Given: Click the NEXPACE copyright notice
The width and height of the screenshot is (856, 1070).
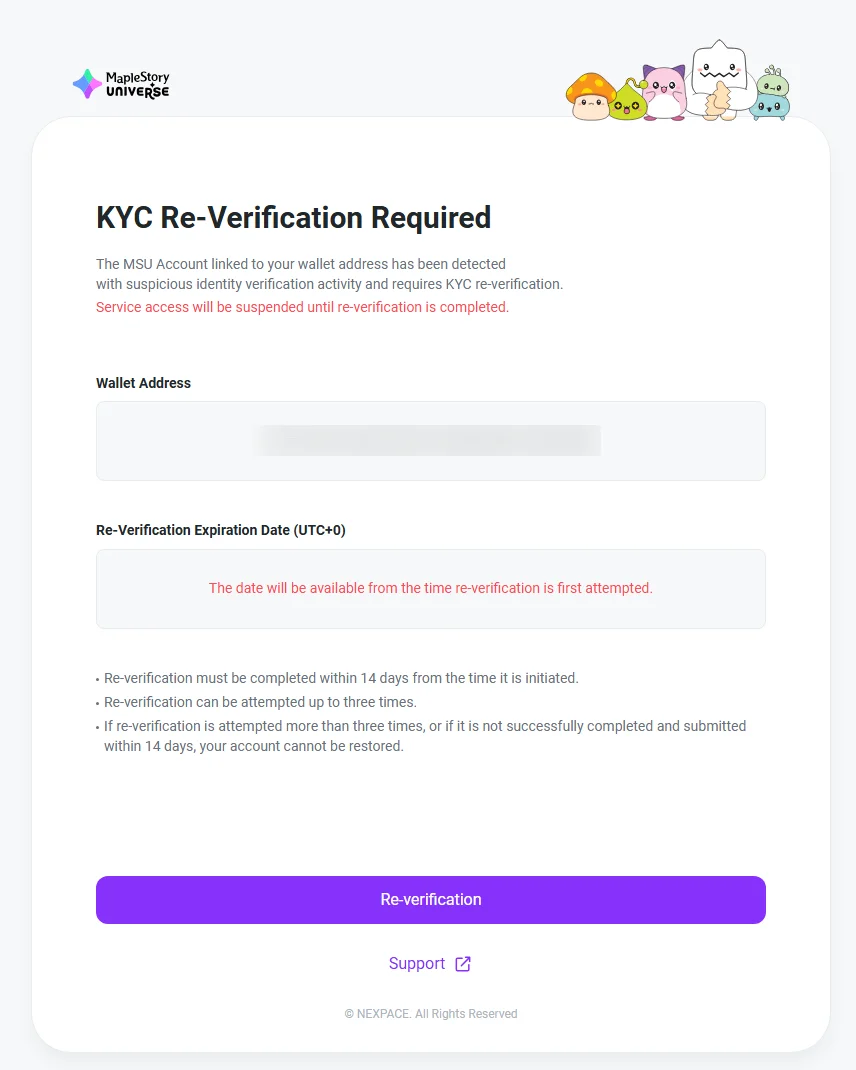Looking at the screenshot, I should point(430,1013).
